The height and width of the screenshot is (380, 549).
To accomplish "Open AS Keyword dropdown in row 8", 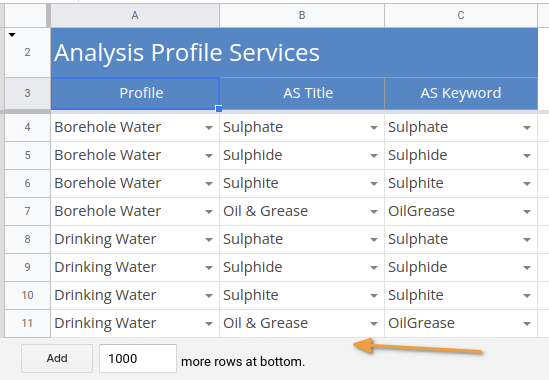I will (527, 240).
